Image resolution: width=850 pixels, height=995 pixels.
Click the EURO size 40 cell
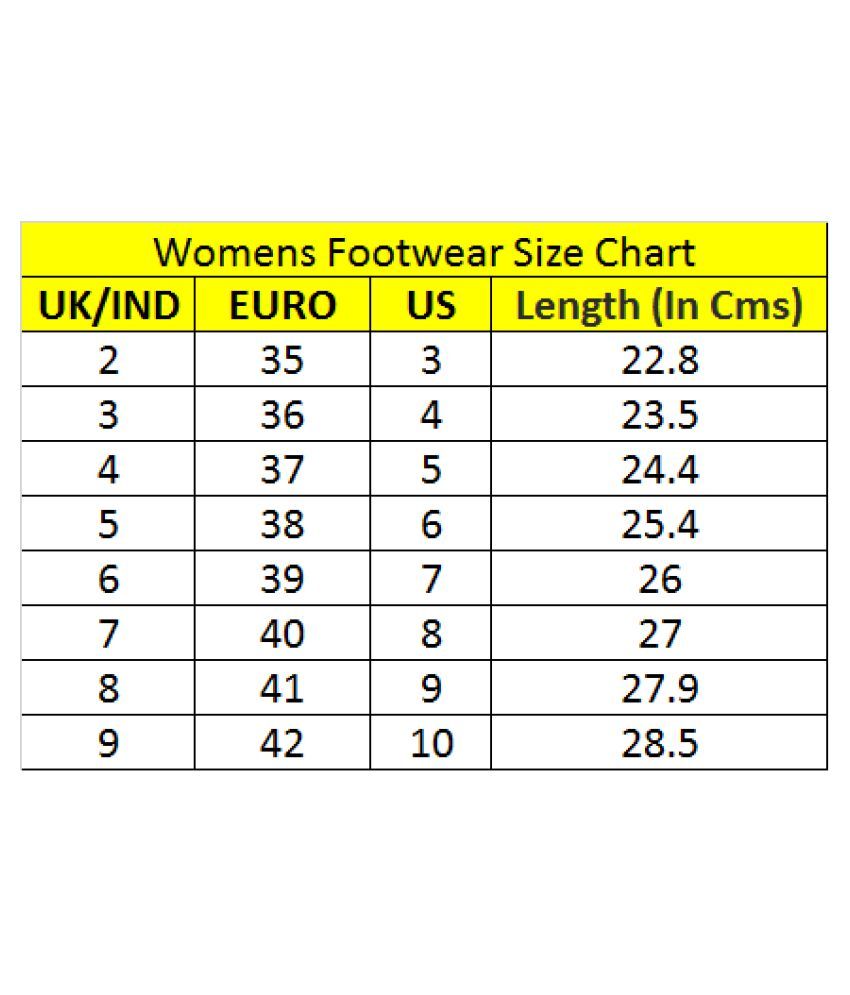282,634
